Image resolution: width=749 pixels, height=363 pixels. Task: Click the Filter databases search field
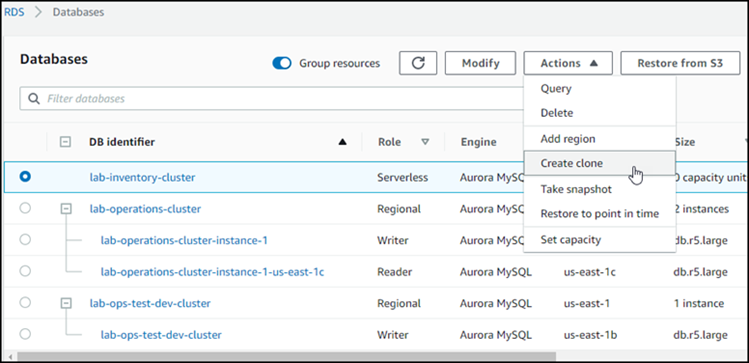[272, 98]
